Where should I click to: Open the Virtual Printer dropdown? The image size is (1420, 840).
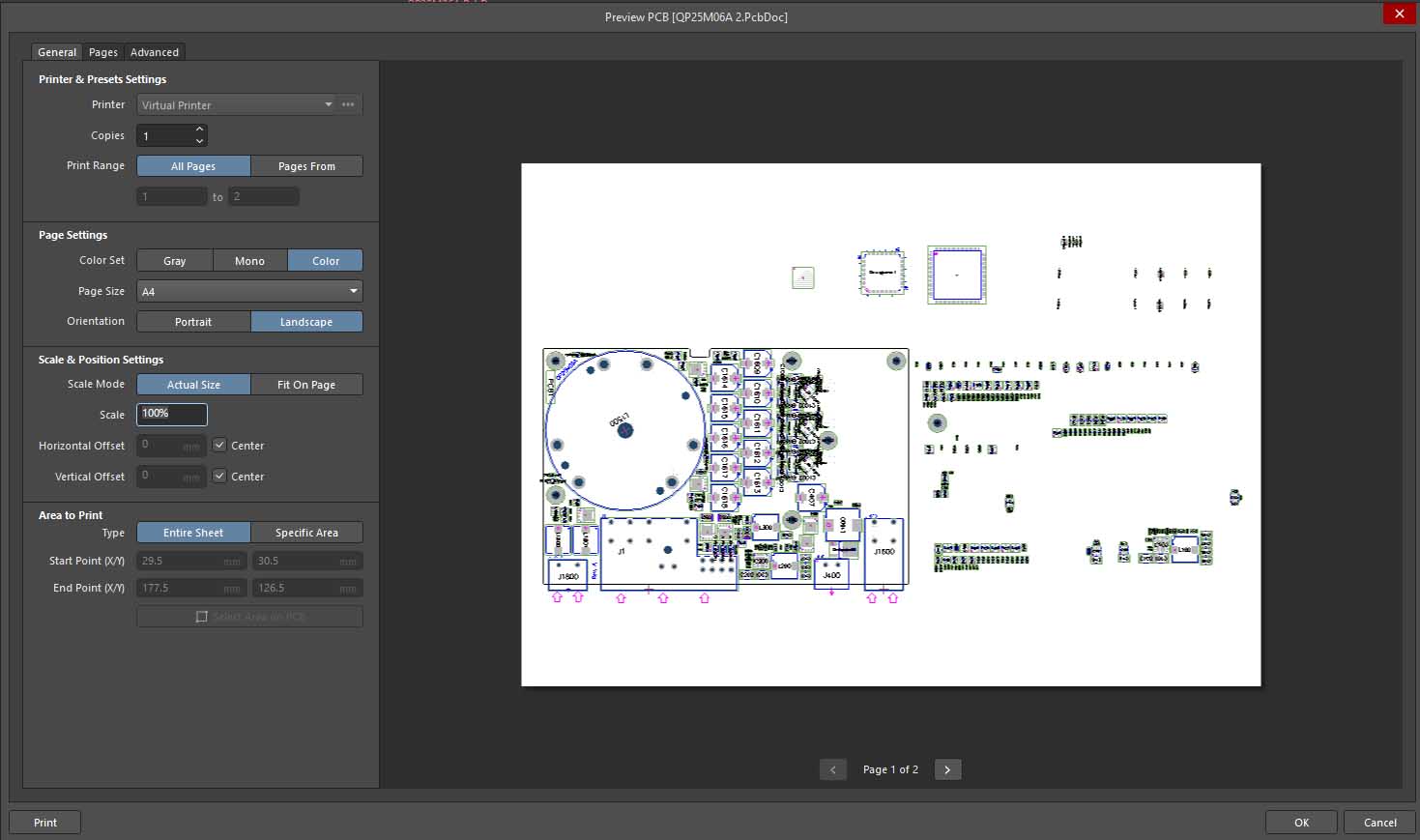point(236,104)
